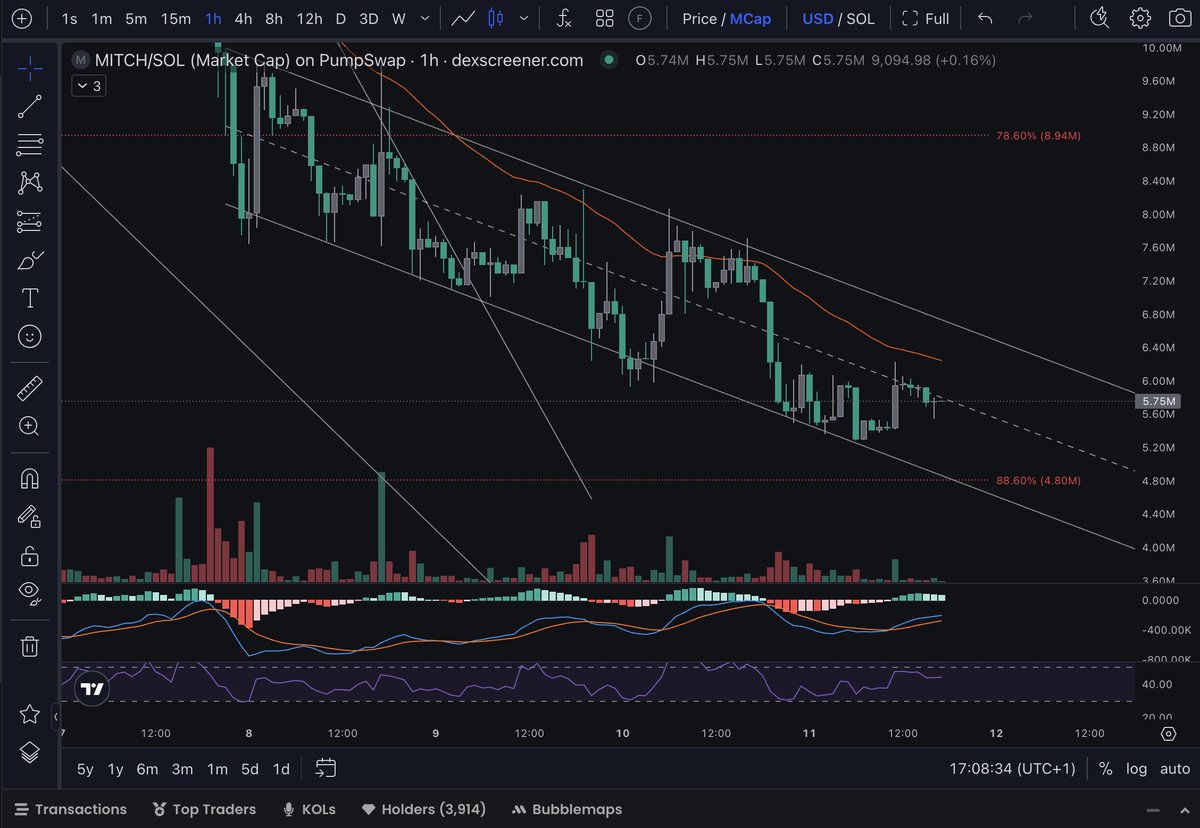
Task: Toggle Full screen mode
Action: click(925, 18)
